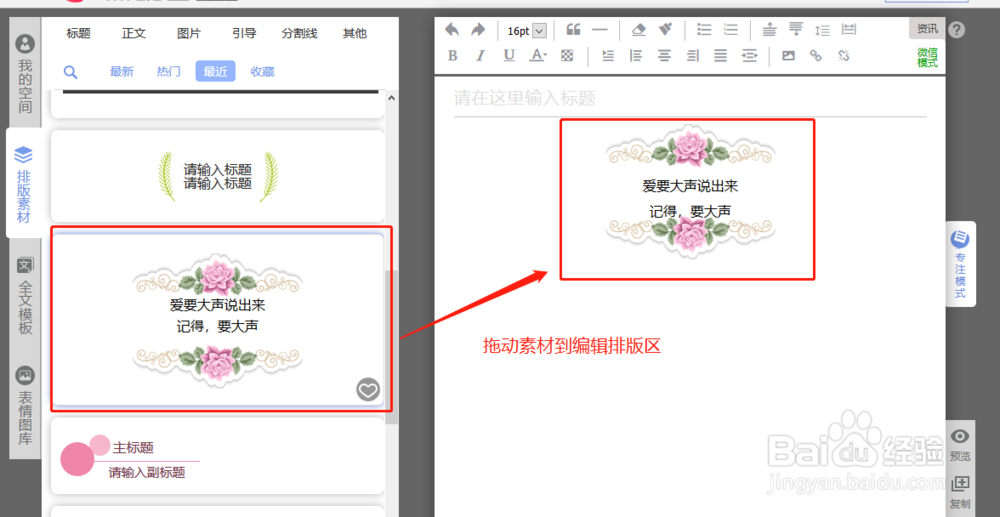This screenshot has height=517, width=1000.
Task: Set spacing before paragraph
Action: (x=770, y=29)
